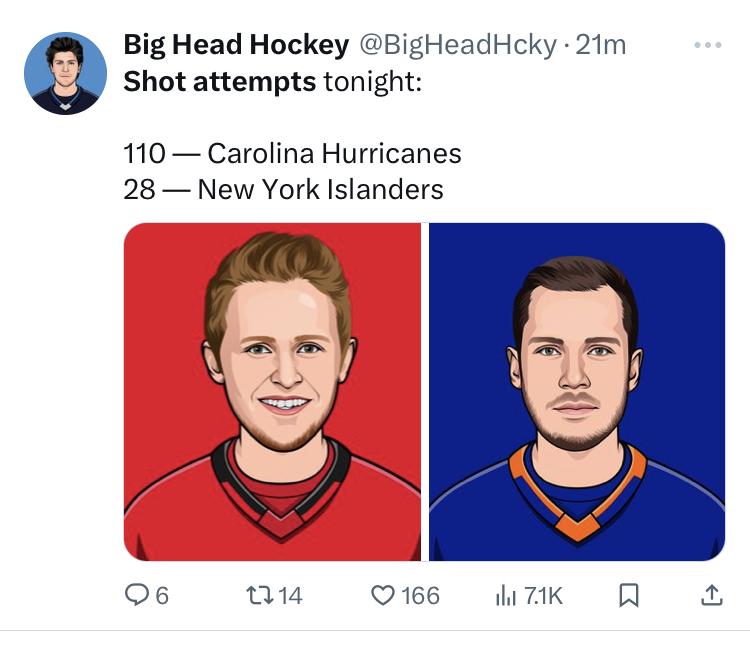
Task: Bookmark this tweet
Action: (x=628, y=596)
